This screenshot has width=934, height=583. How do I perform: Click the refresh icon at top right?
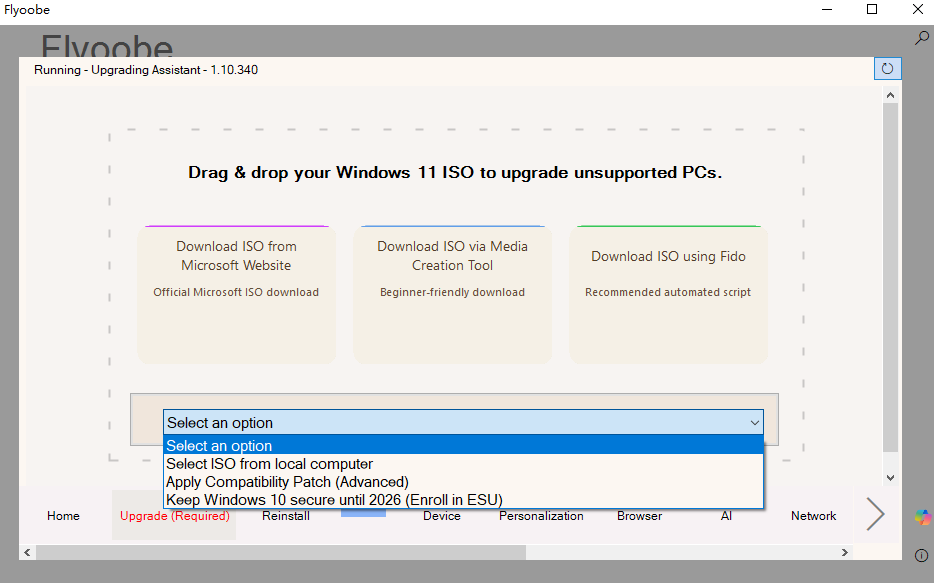click(887, 68)
